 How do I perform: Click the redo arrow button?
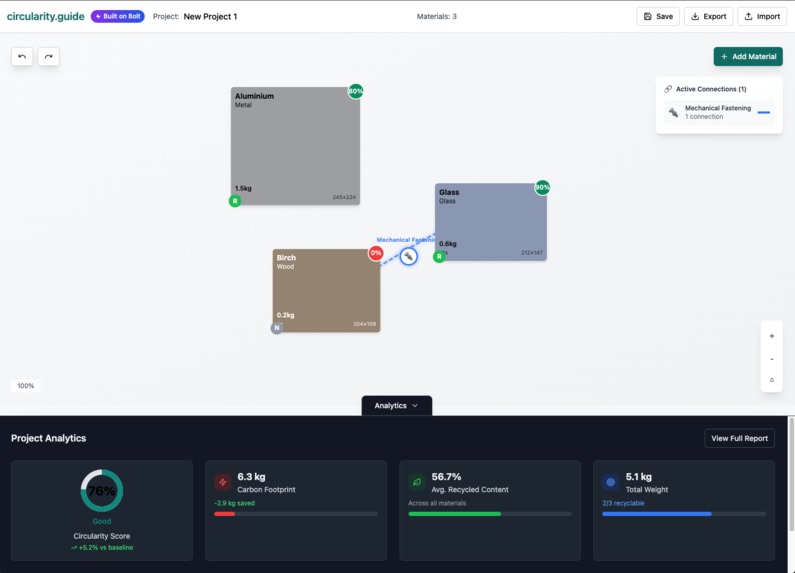(x=48, y=56)
